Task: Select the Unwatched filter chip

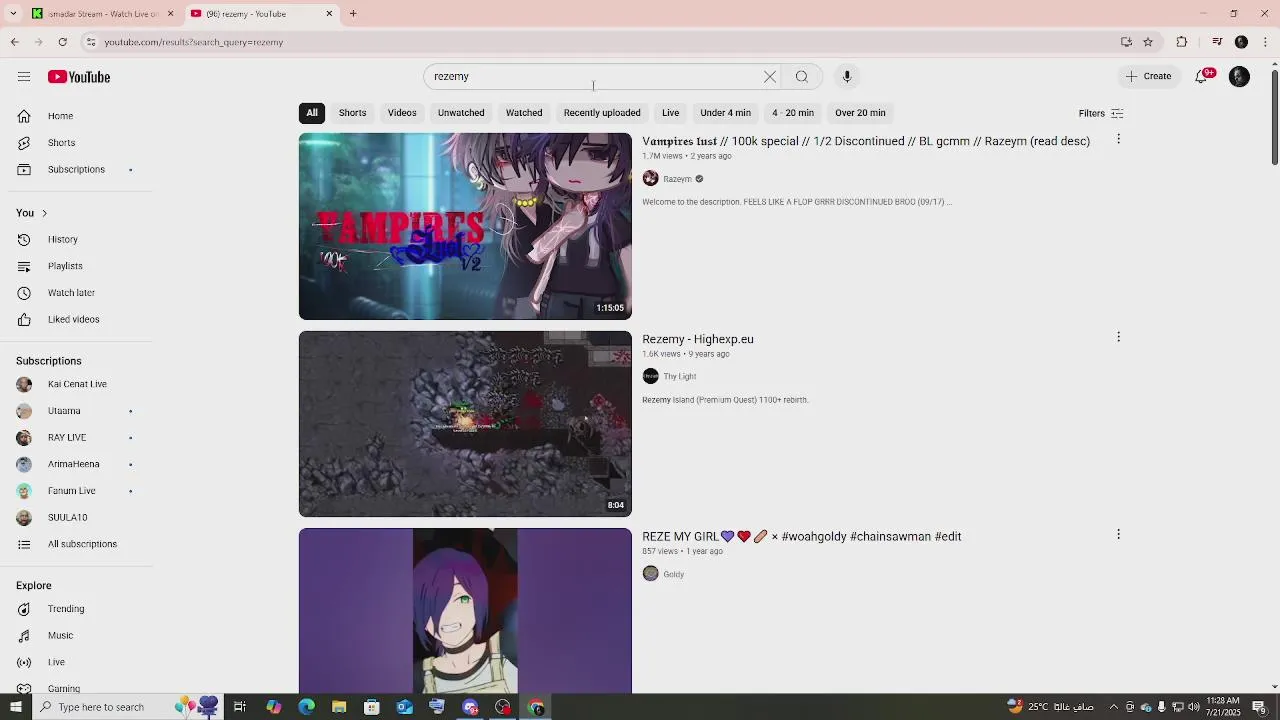Action: point(461,113)
